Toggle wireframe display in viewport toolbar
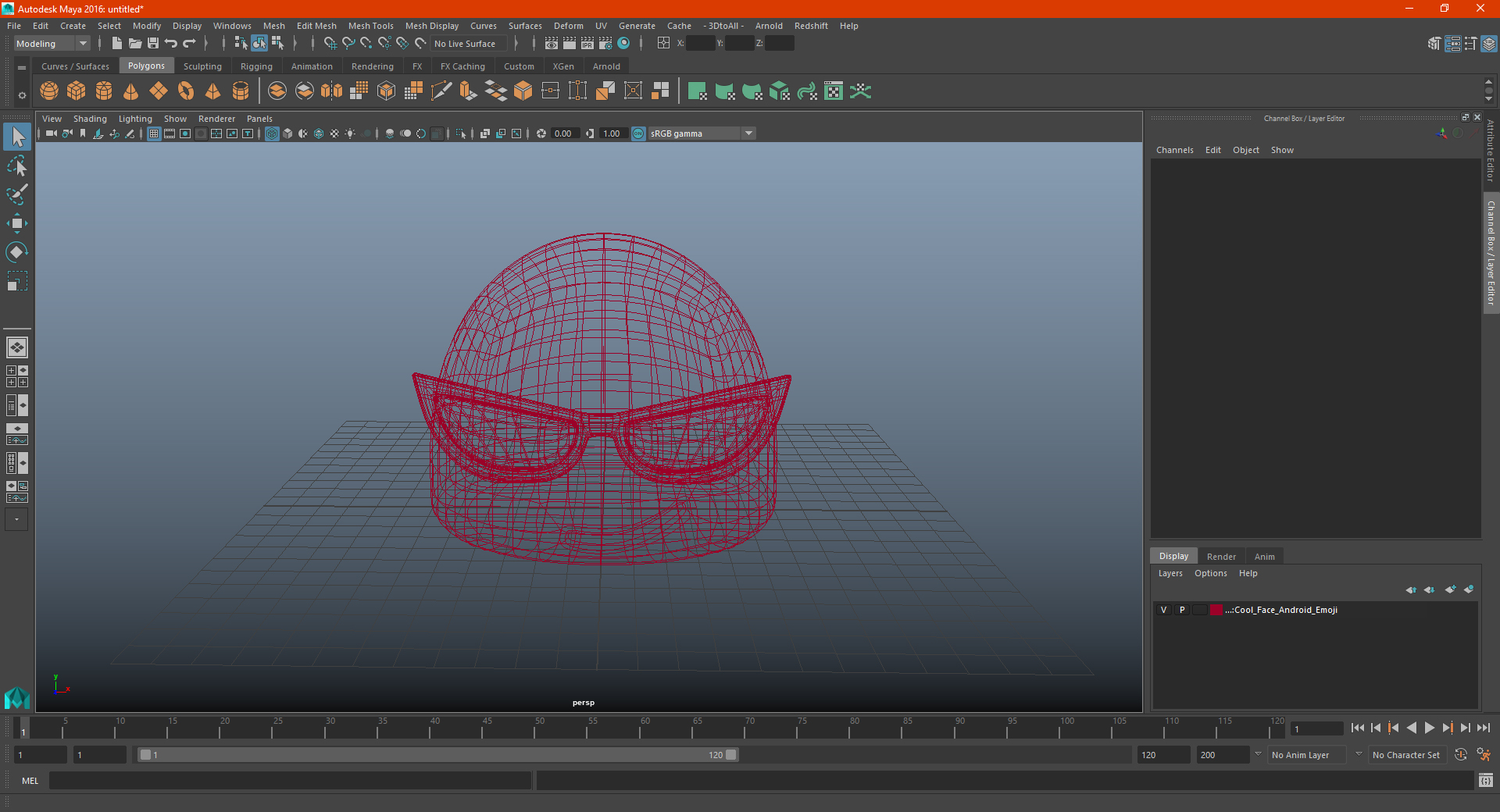The image size is (1500, 812). (x=272, y=134)
